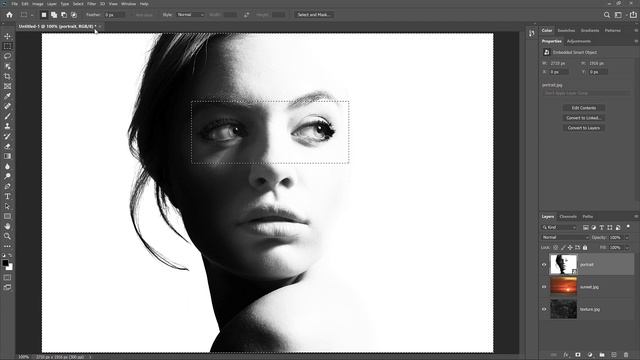Select the Pen tool

pyautogui.click(x=7, y=186)
